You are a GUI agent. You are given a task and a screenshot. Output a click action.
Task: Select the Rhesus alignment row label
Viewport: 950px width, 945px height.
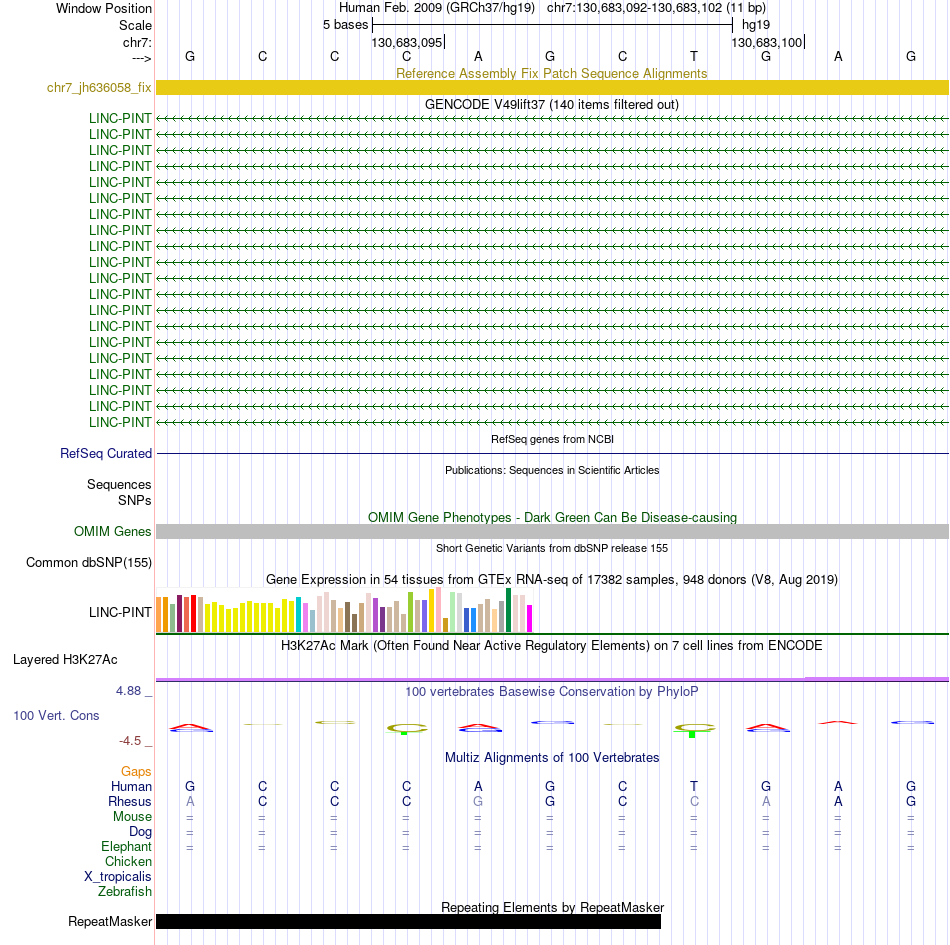130,801
